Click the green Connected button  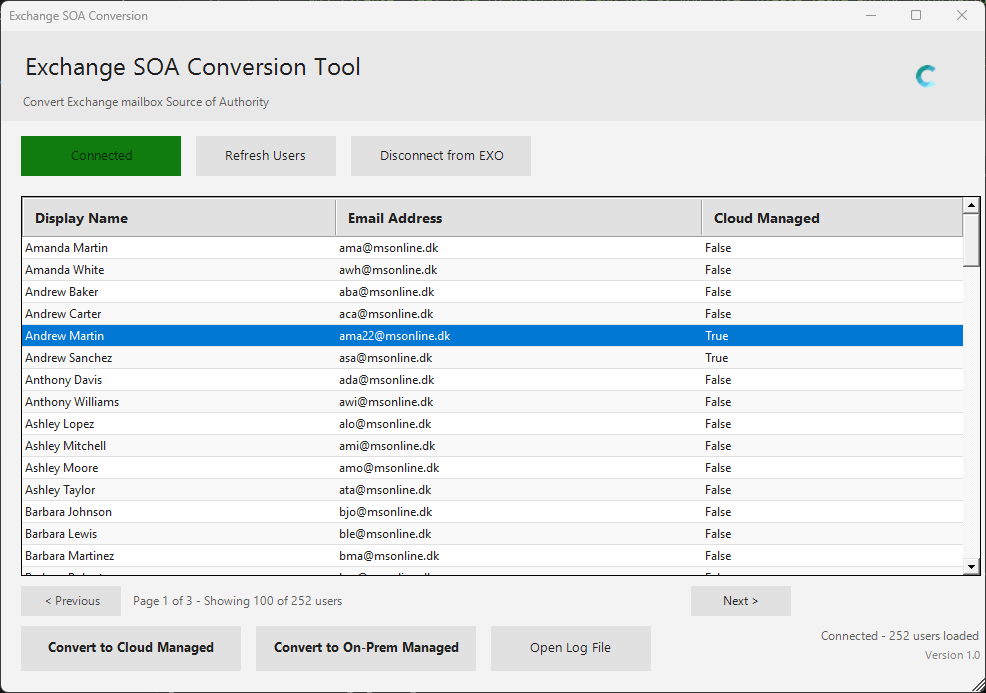coord(101,156)
